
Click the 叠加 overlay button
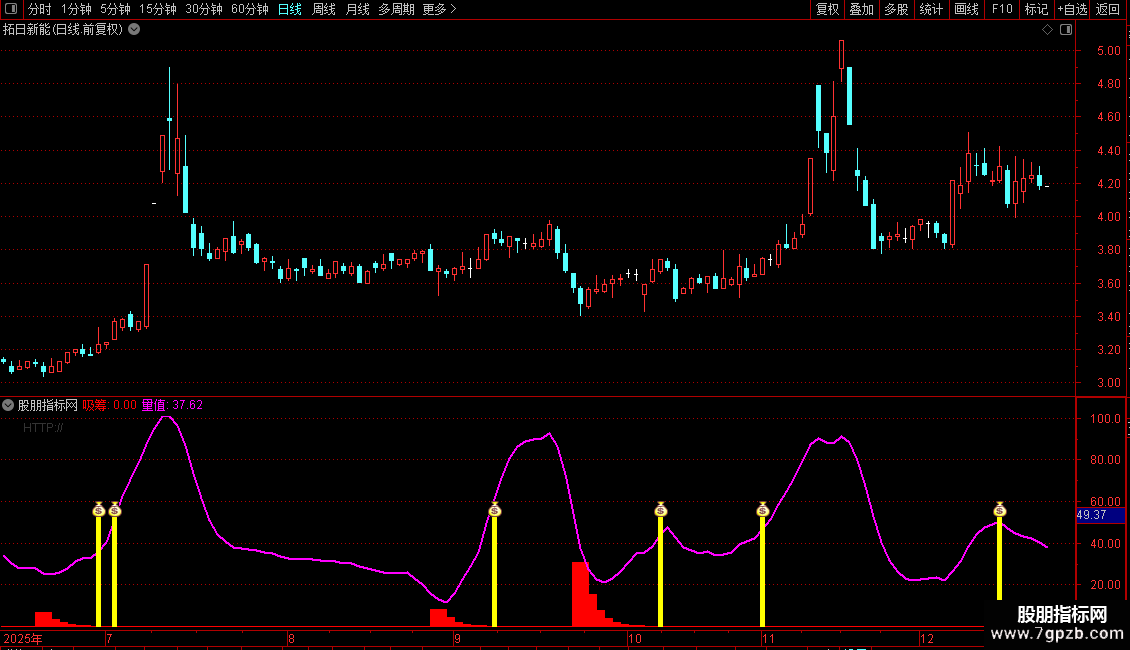pyautogui.click(x=861, y=9)
